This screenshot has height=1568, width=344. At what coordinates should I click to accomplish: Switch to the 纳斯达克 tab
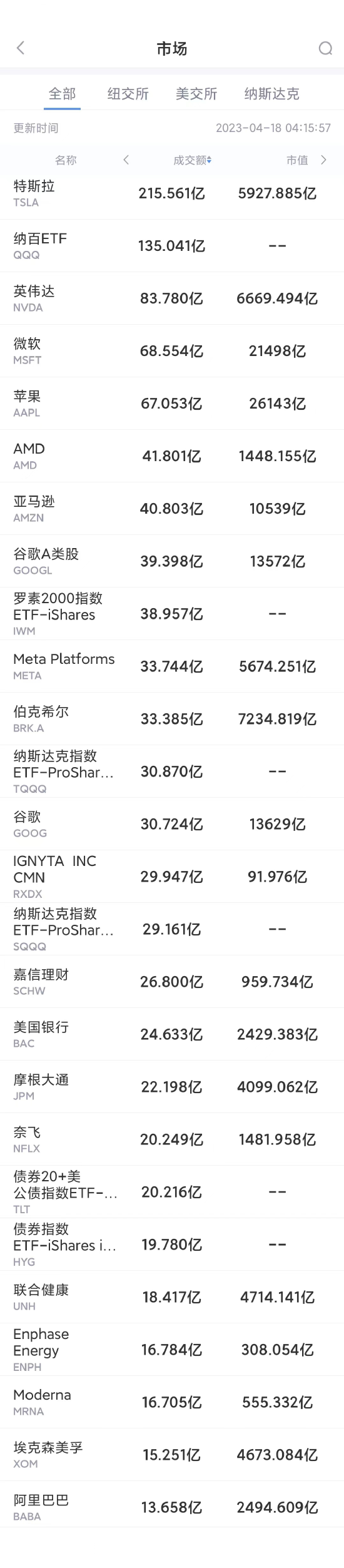point(272,94)
